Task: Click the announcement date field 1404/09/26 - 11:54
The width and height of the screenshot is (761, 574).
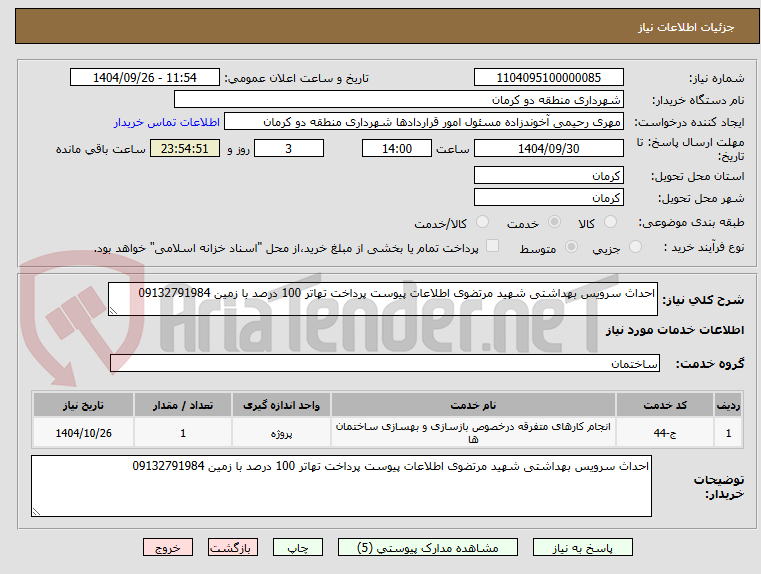Action: tap(145, 77)
